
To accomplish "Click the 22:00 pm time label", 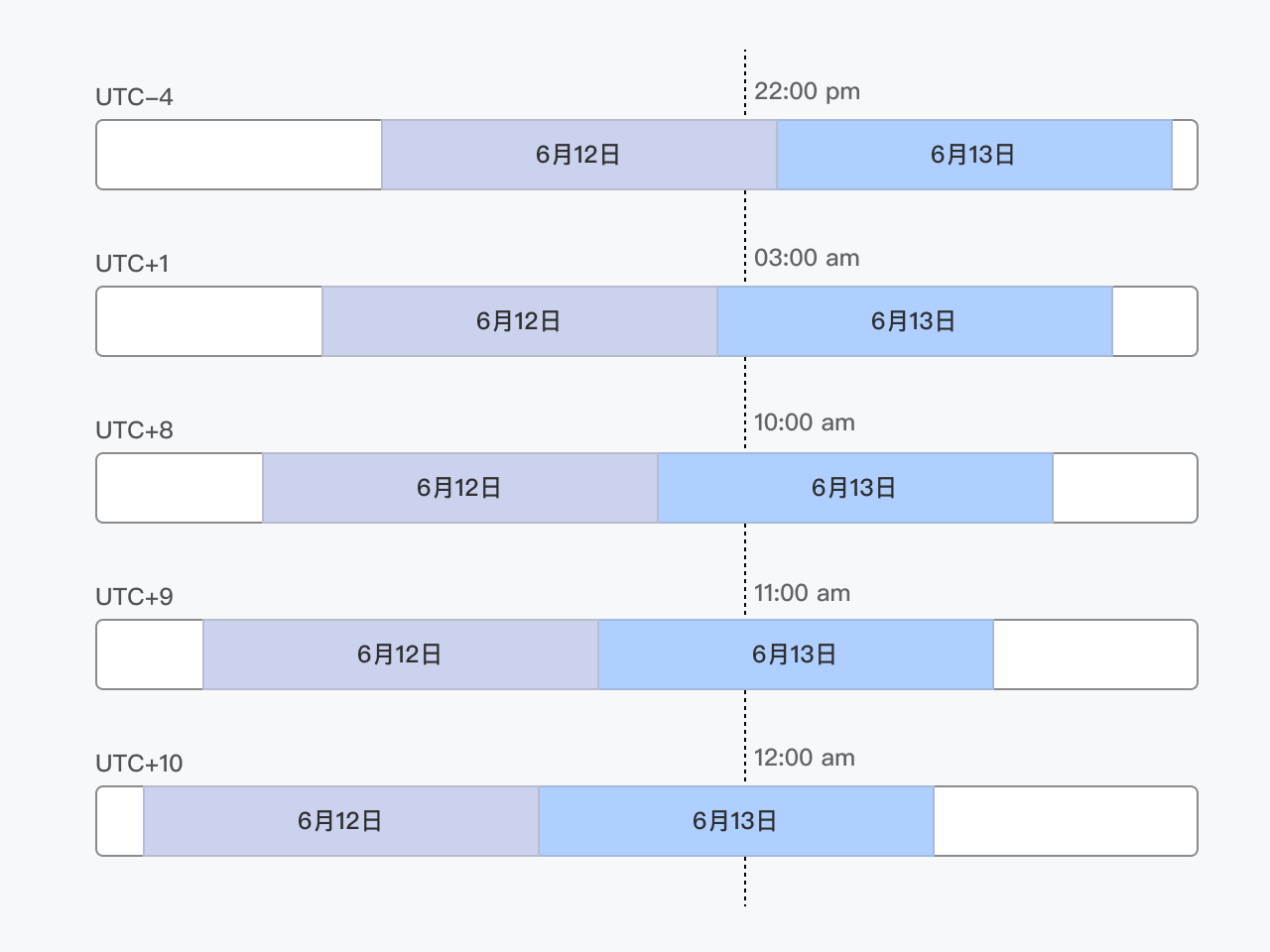I will [807, 91].
